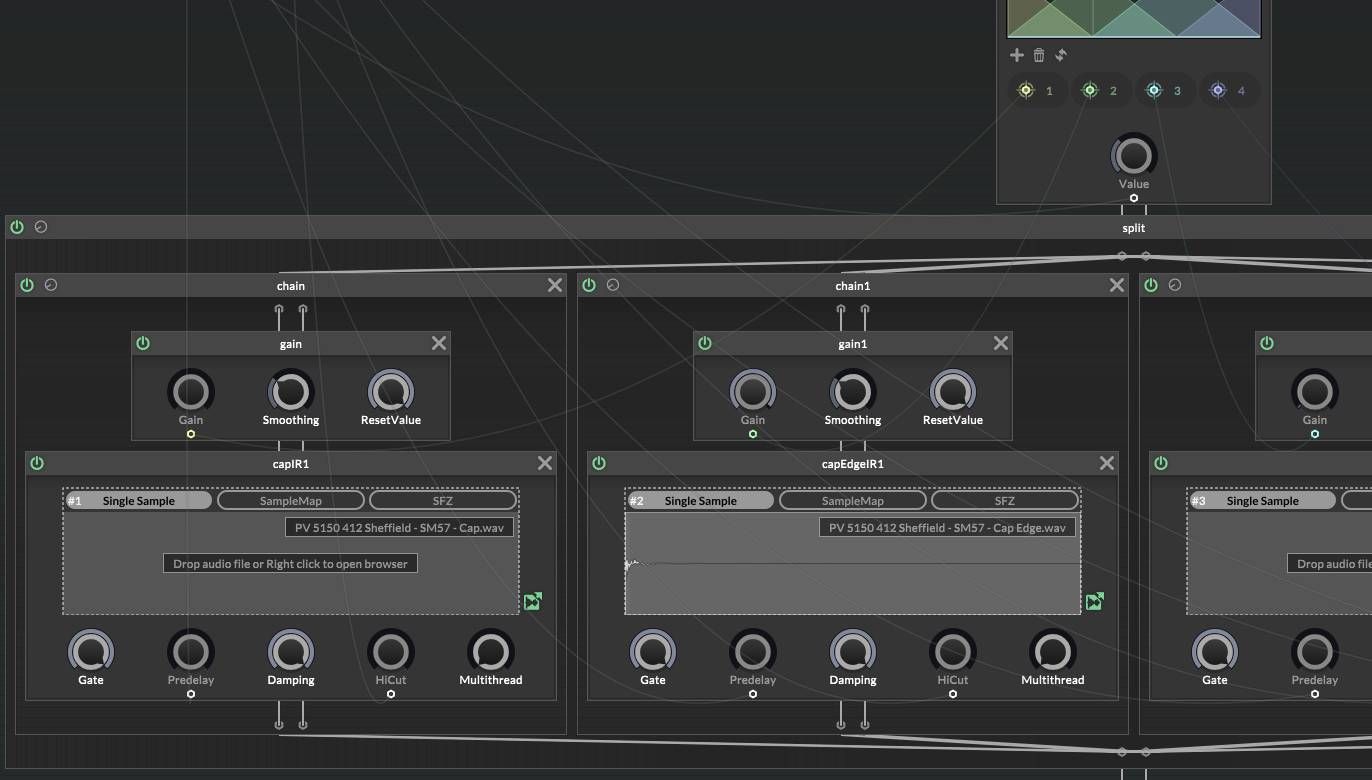1372x780 pixels.
Task: Click the Gate knob in capEdgeIR1
Action: click(653, 651)
